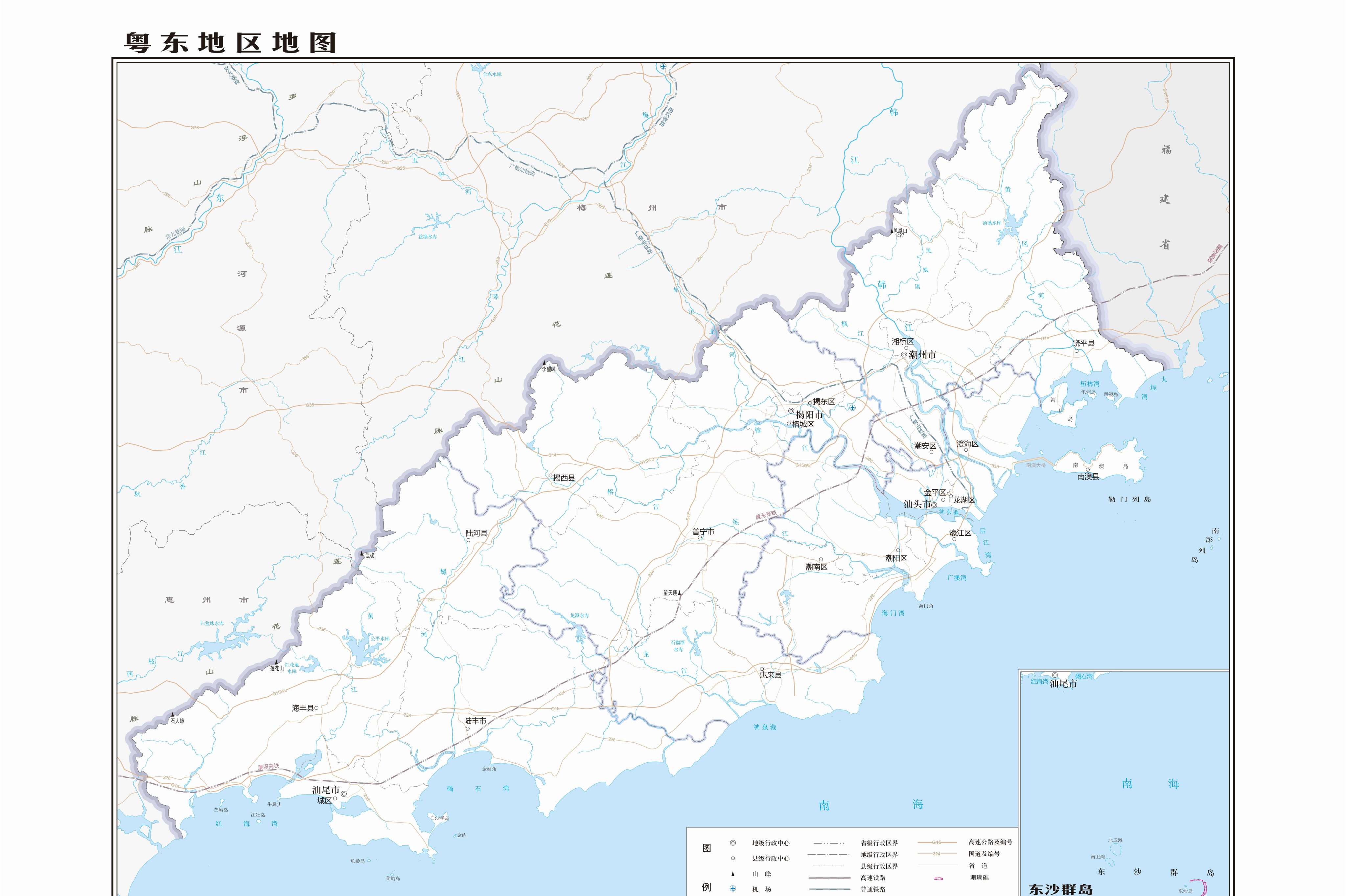Select the 凤凰山 mountain peak symbol
This screenshot has width=1346, height=896.
point(892,232)
